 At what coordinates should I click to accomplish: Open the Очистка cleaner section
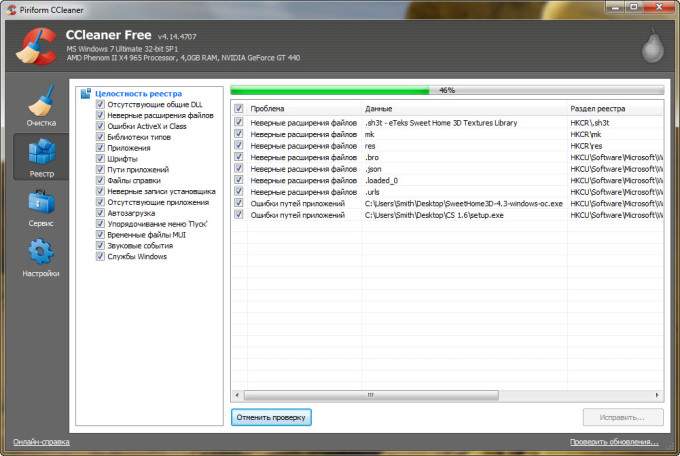point(41,106)
